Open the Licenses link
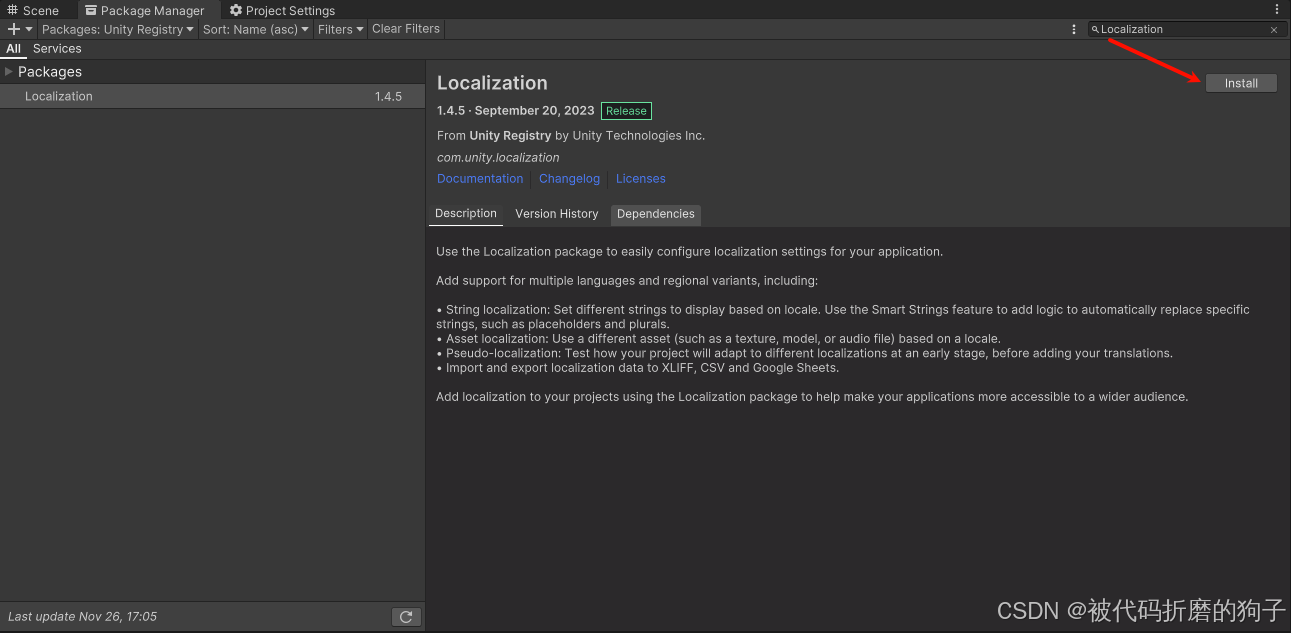 [x=641, y=179]
